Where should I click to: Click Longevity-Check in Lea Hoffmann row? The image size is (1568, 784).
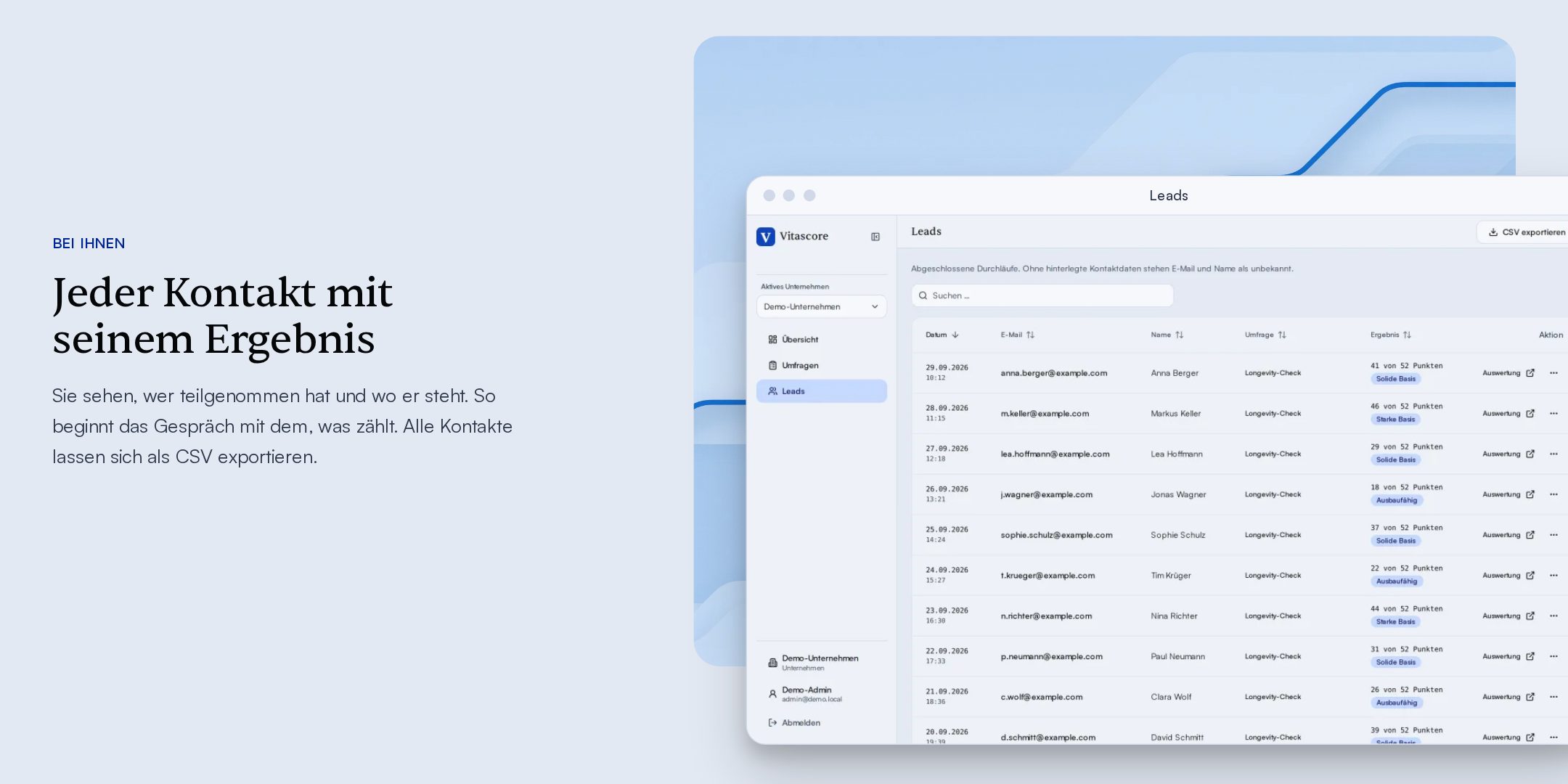(x=1273, y=454)
